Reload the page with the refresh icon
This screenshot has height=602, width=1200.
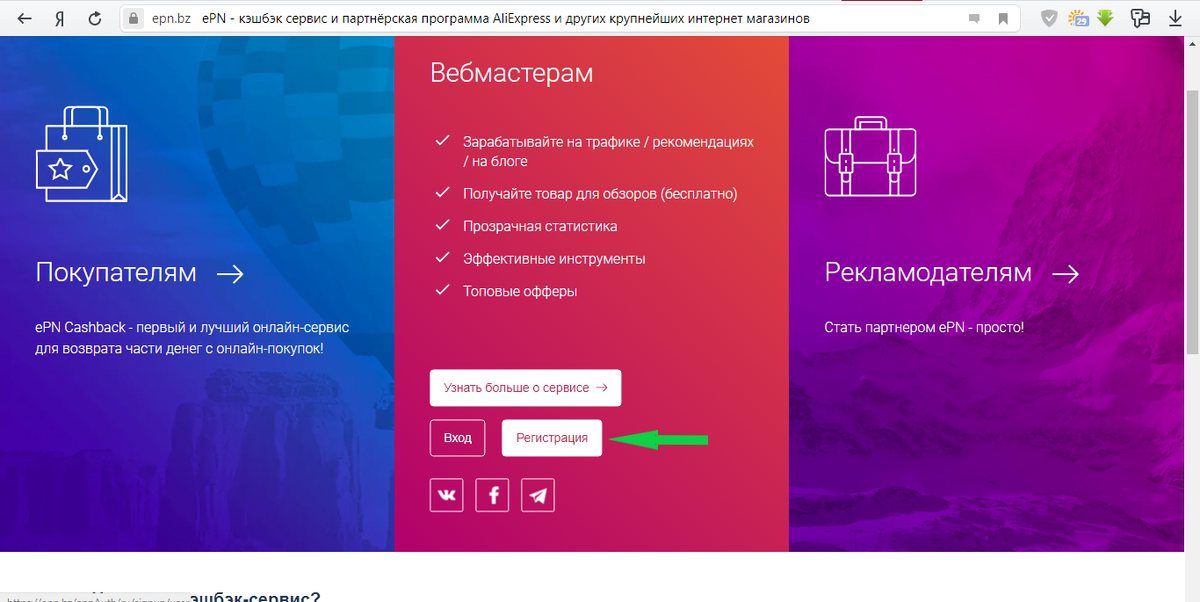(95, 18)
